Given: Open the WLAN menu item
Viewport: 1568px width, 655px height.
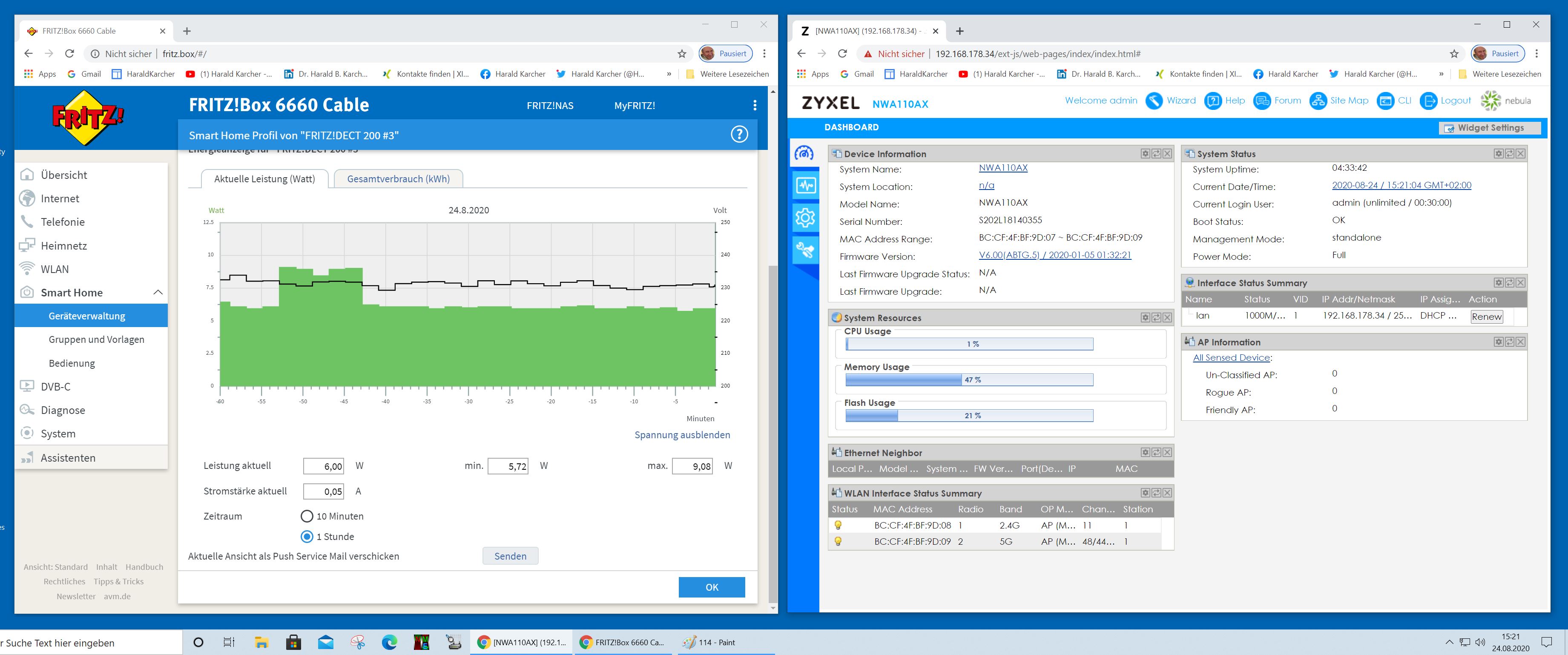Looking at the screenshot, I should click(x=55, y=269).
